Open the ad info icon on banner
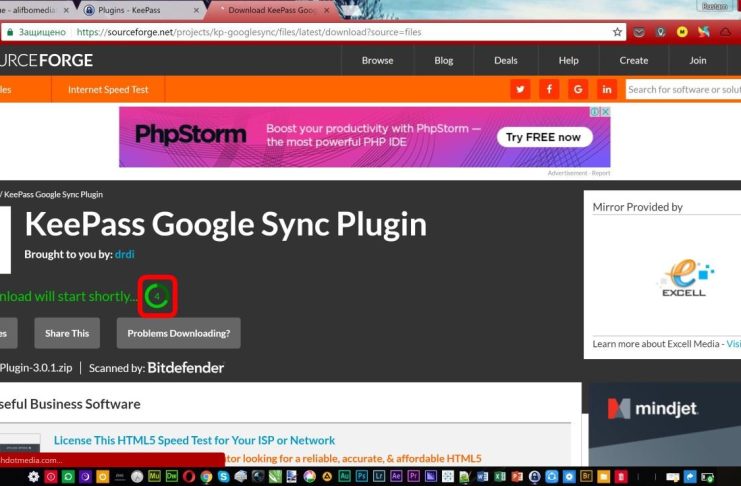Image resolution: width=741 pixels, height=486 pixels. (595, 112)
